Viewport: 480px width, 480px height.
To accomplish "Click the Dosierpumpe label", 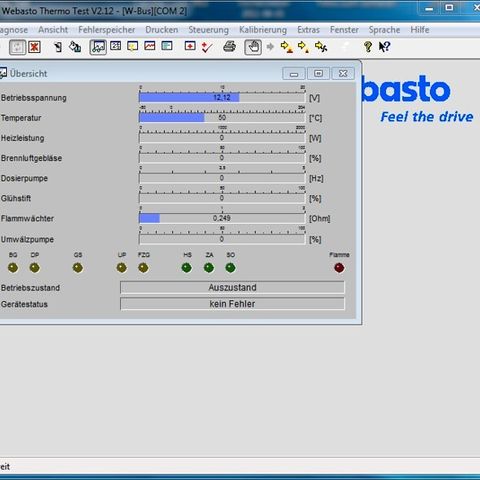I will (24, 178).
